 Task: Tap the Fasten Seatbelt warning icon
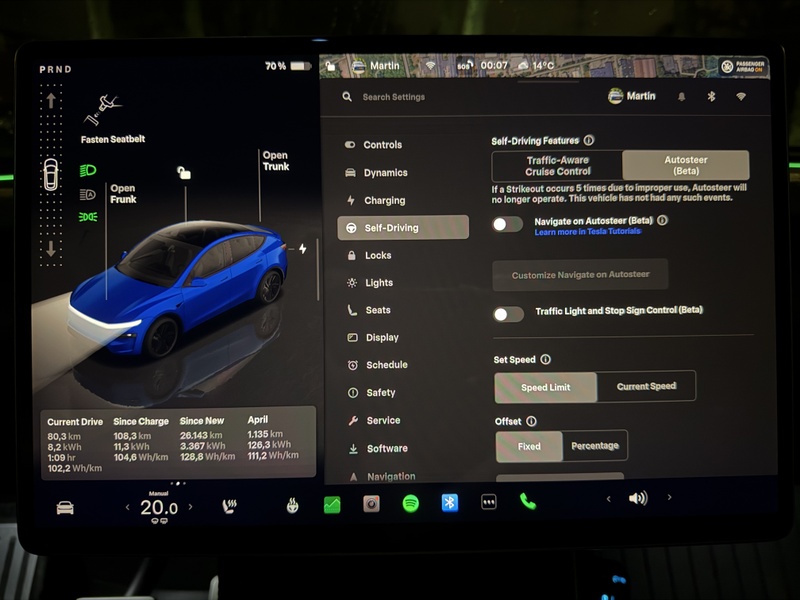click(103, 110)
